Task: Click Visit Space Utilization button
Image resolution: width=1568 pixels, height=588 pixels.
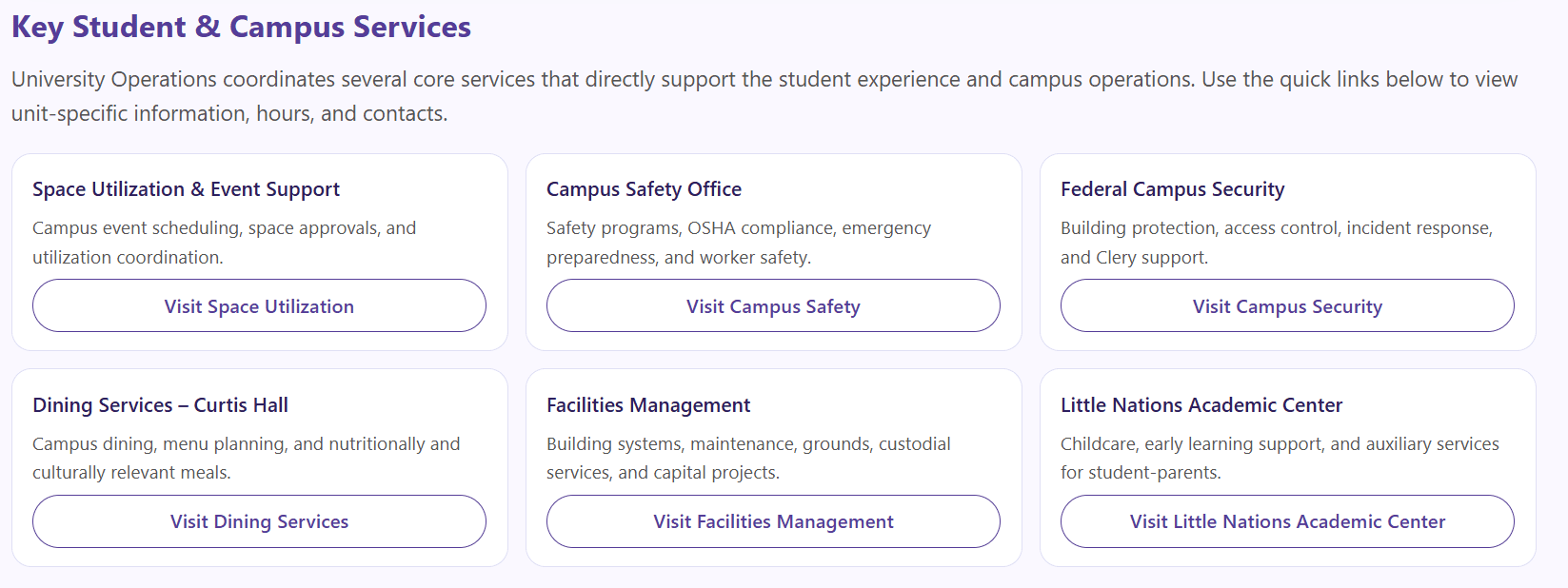Action: 259,306
